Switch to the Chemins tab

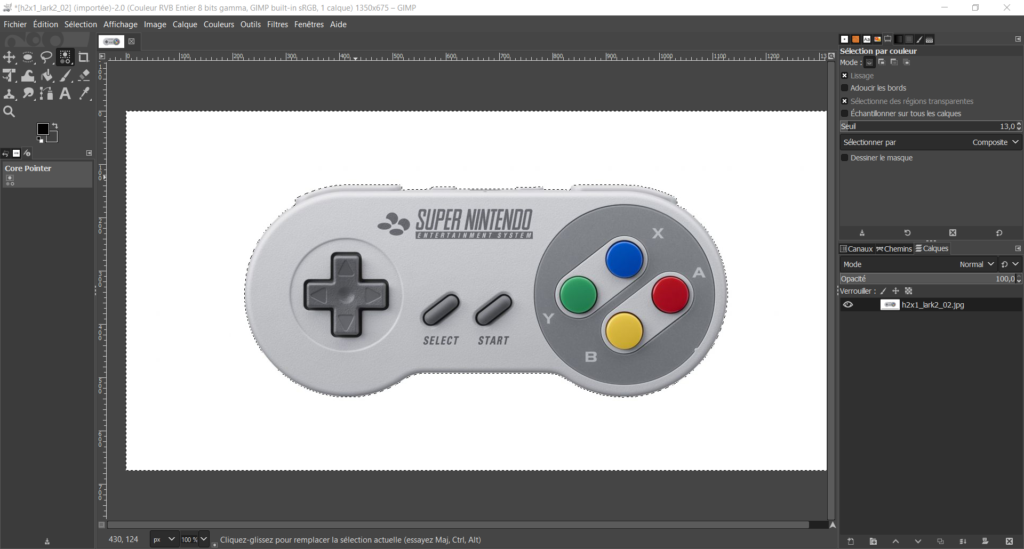click(894, 249)
